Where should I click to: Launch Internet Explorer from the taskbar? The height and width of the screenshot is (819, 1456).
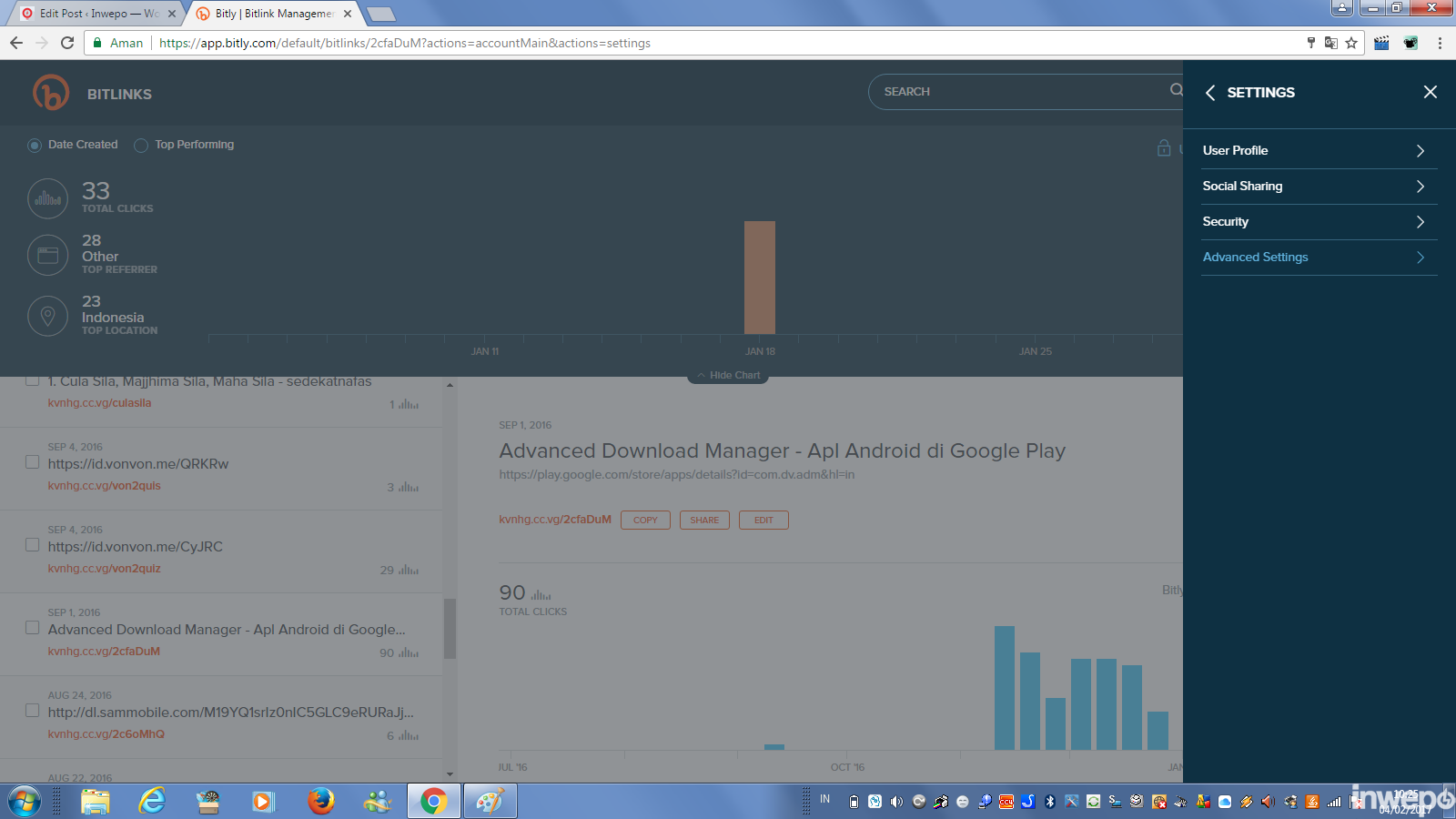152,802
